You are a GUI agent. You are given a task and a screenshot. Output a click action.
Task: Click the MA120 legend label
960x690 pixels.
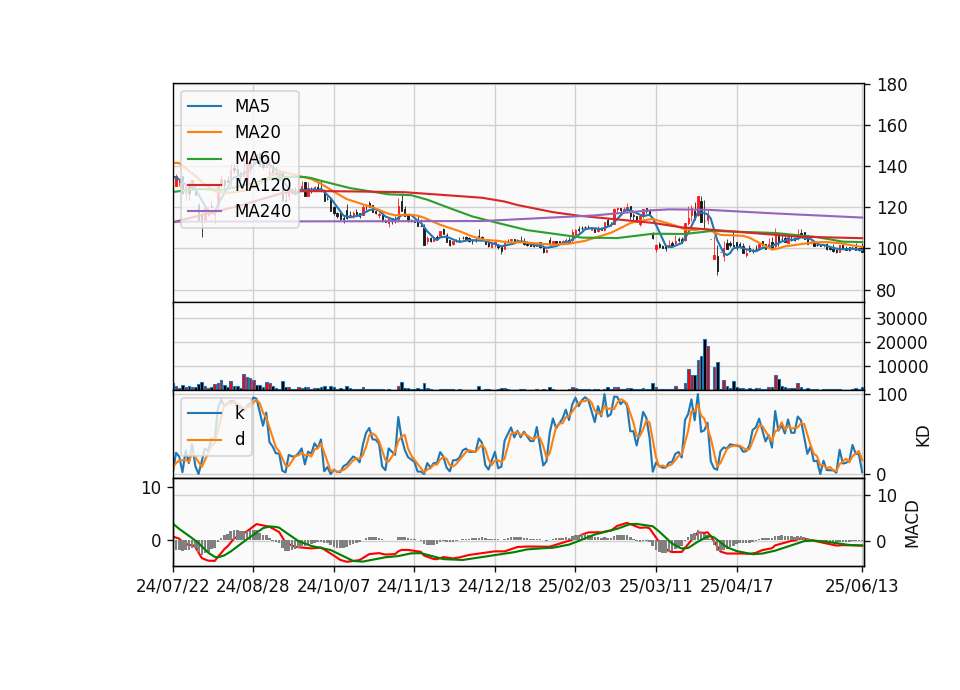(x=263, y=185)
